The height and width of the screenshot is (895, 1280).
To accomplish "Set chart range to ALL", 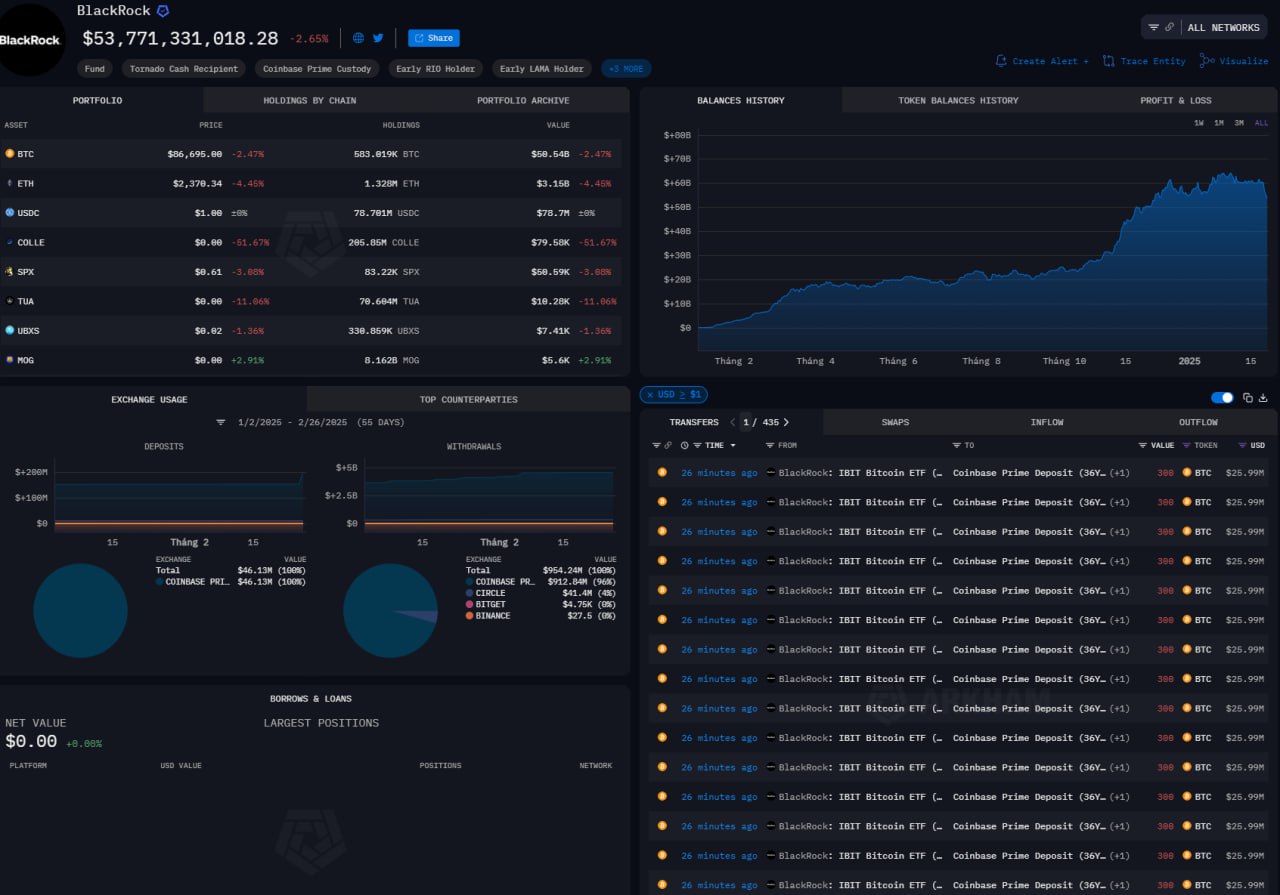I will pos(1261,123).
